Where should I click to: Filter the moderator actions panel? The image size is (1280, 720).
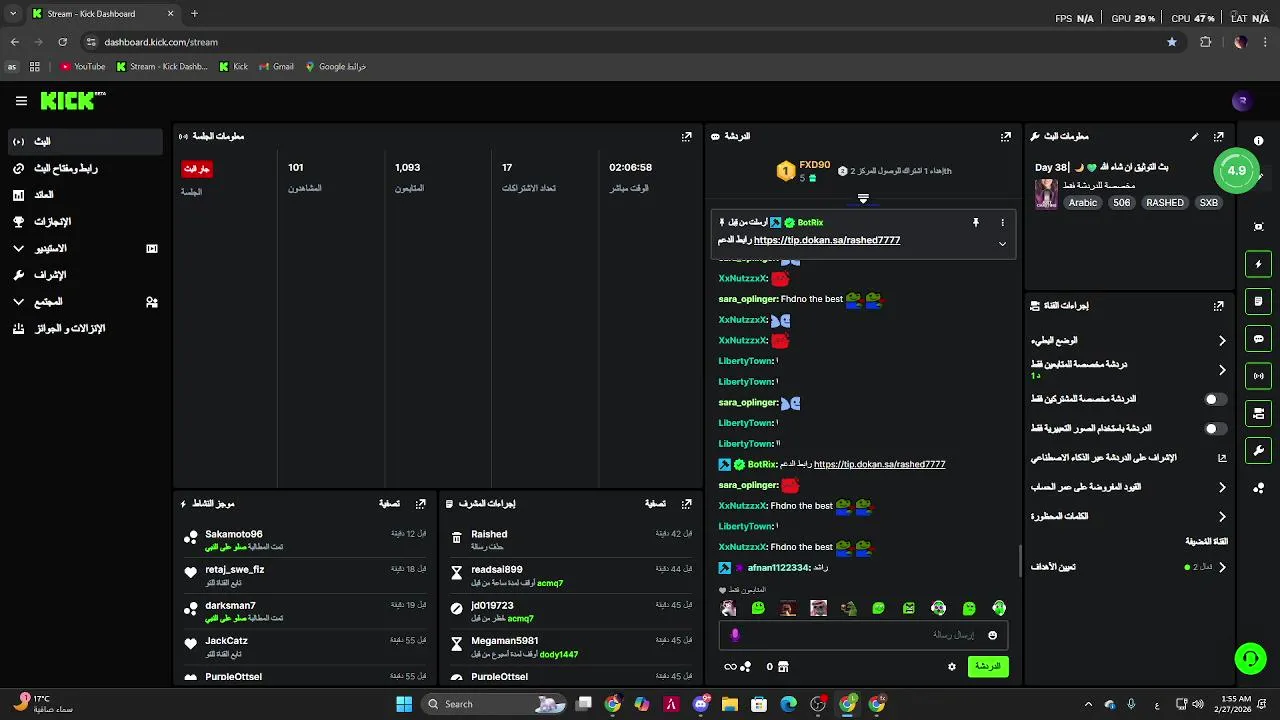[655, 504]
